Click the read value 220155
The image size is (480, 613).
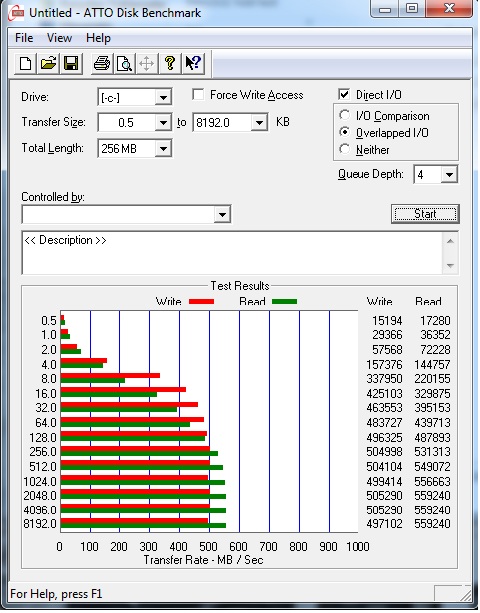click(432, 379)
